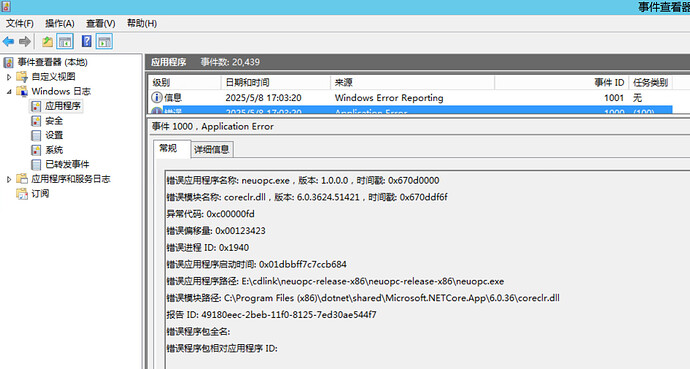The width and height of the screenshot is (690, 369).
Task: Open the blue help question mark icon
Action: (87, 42)
